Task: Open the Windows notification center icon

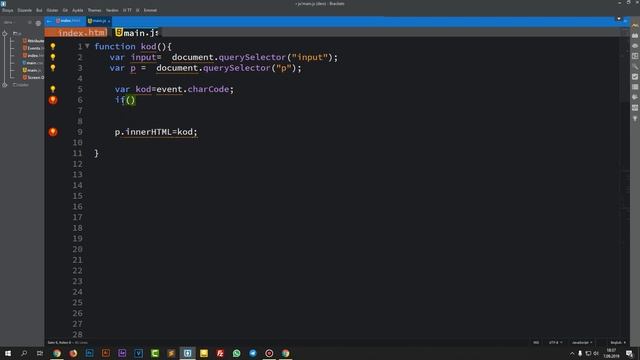Action: pos(629,353)
